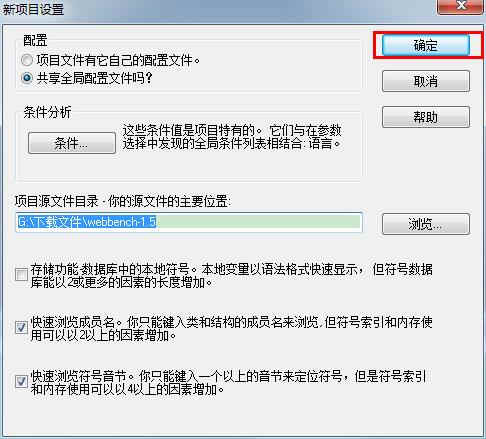
Task: Open the 条件... conditions dialog
Action: pos(72,143)
